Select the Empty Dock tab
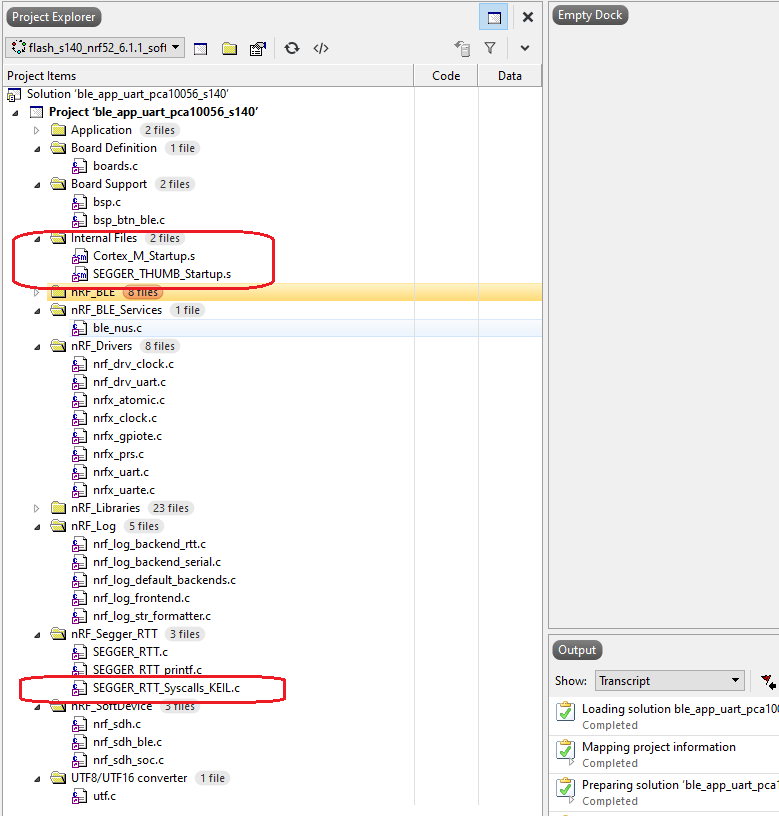779x816 pixels. coord(590,16)
